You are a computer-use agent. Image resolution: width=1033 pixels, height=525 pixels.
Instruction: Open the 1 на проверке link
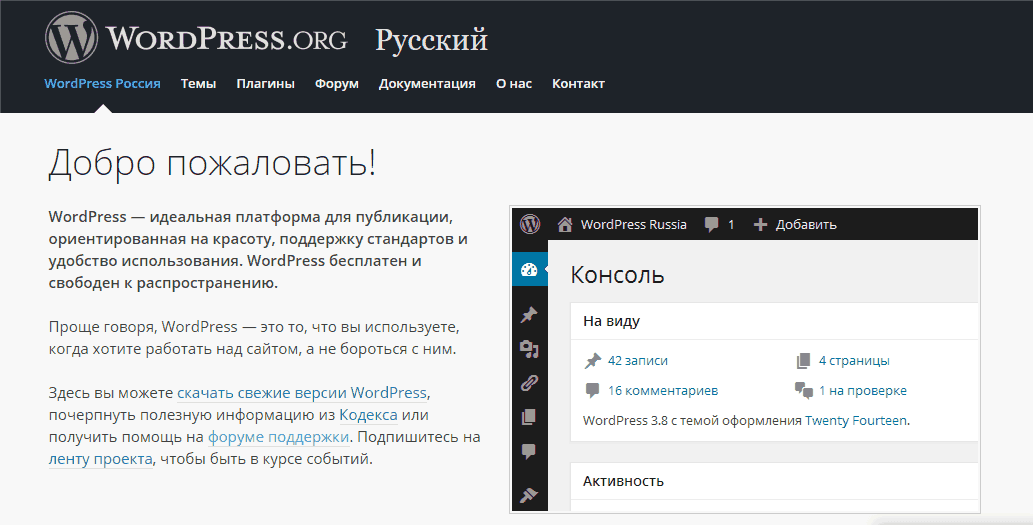pos(862,391)
